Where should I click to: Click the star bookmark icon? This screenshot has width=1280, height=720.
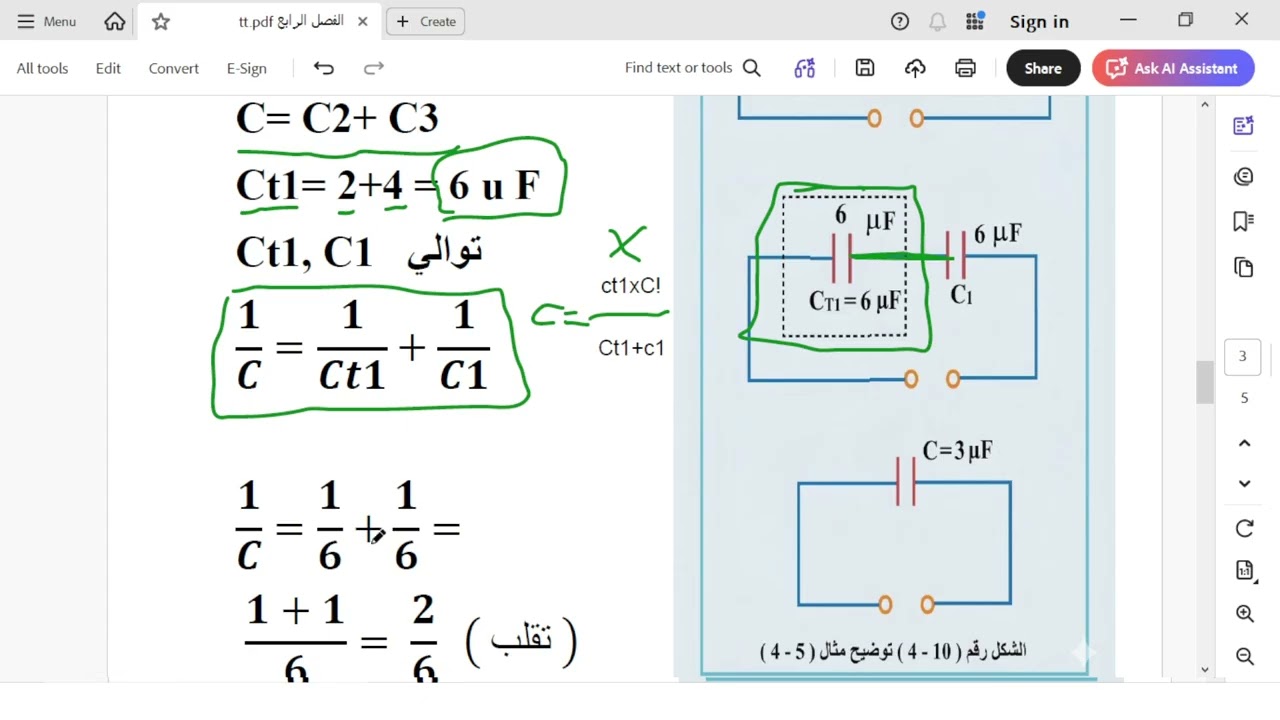click(160, 21)
